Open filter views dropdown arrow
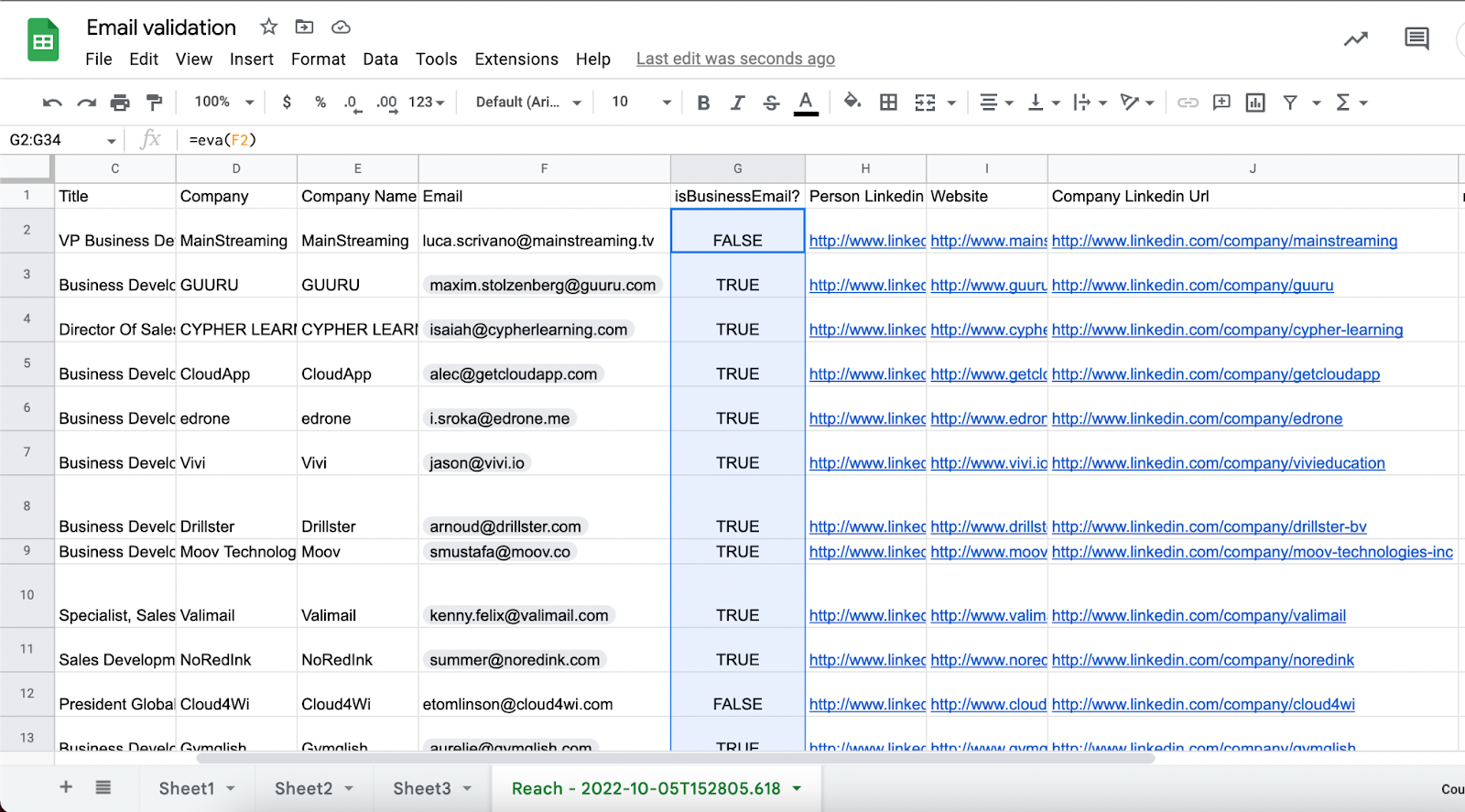The width and height of the screenshot is (1465, 812). click(x=1317, y=103)
